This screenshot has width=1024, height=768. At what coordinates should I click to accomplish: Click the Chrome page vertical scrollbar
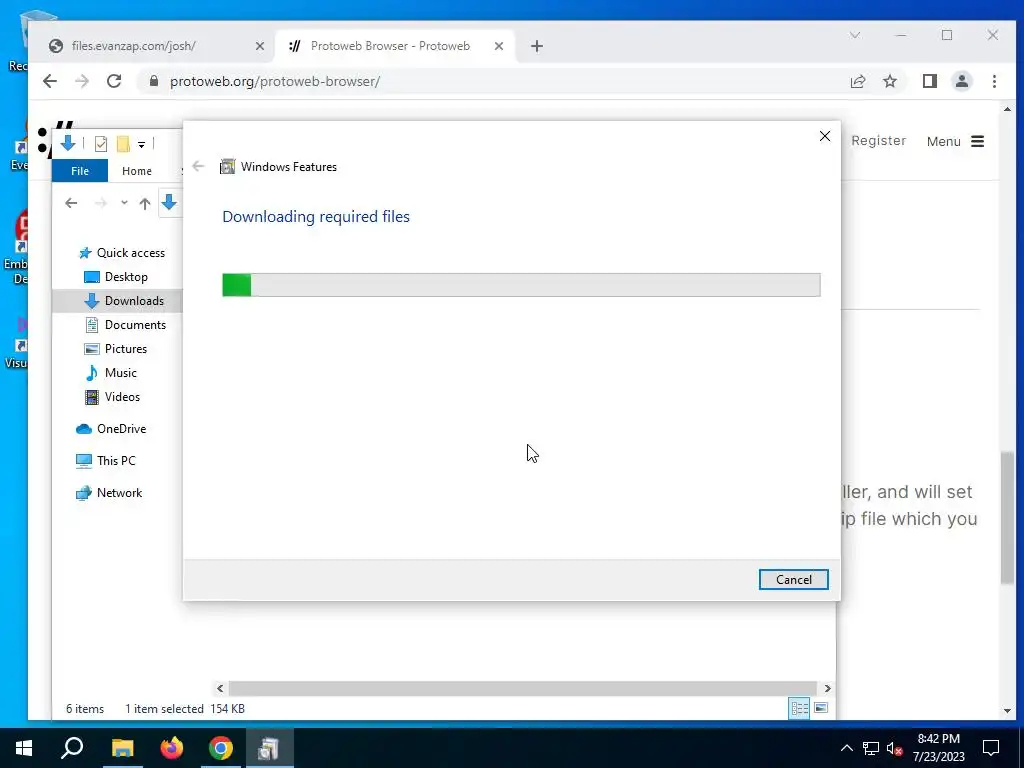point(1008,516)
